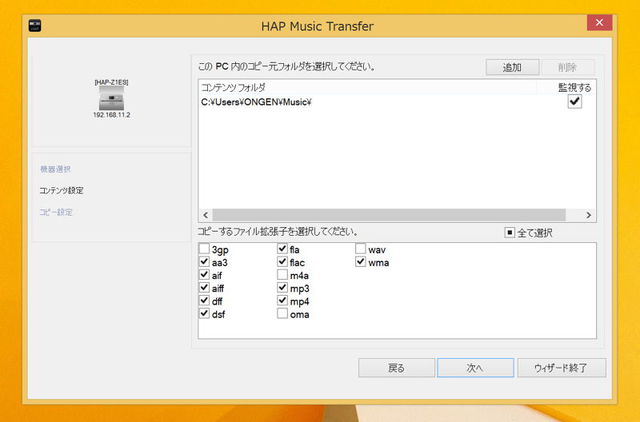
Task: Open the 機器選択 step in sidebar
Action: [55, 169]
